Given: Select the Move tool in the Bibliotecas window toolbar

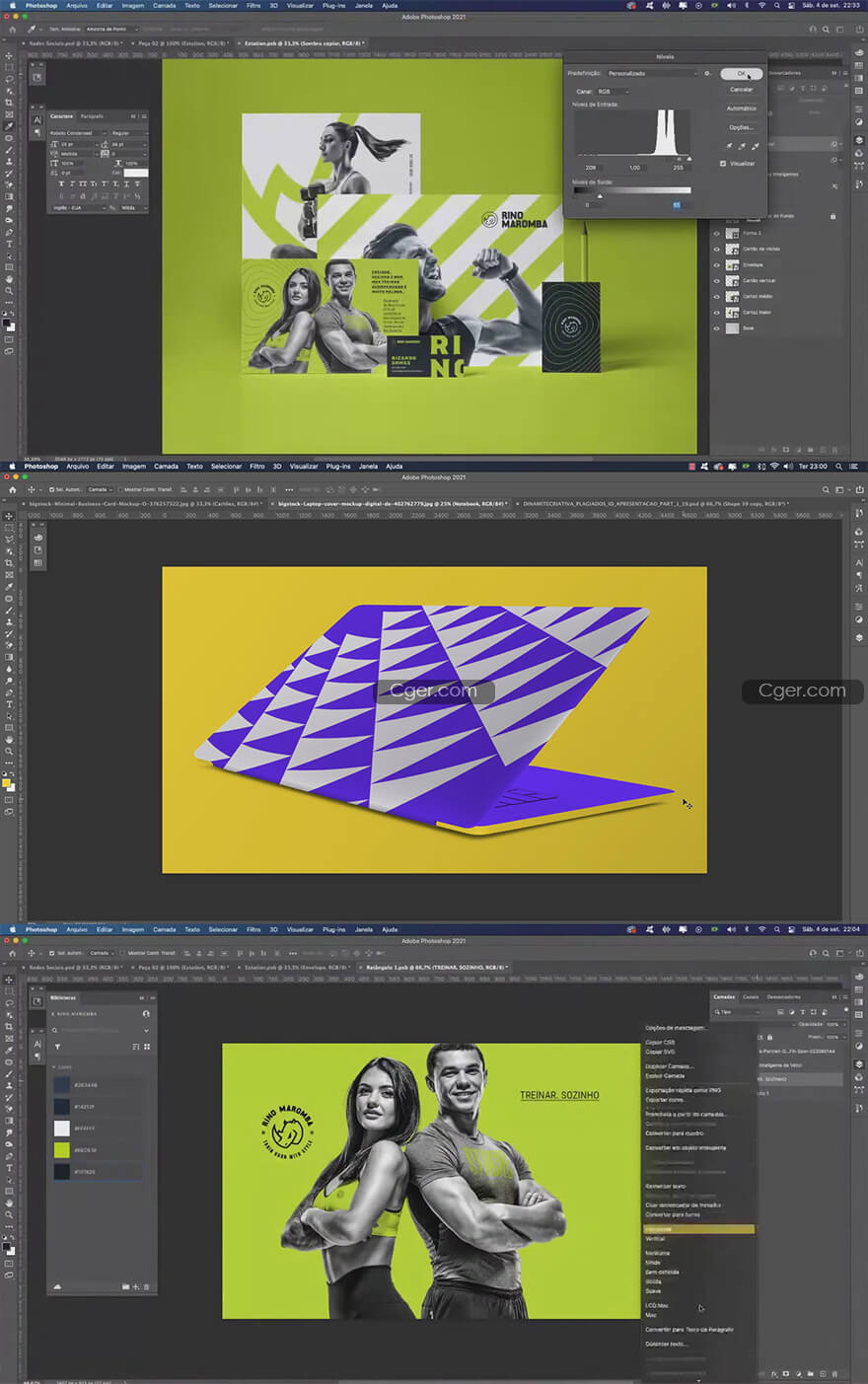Looking at the screenshot, I should click(x=9, y=980).
